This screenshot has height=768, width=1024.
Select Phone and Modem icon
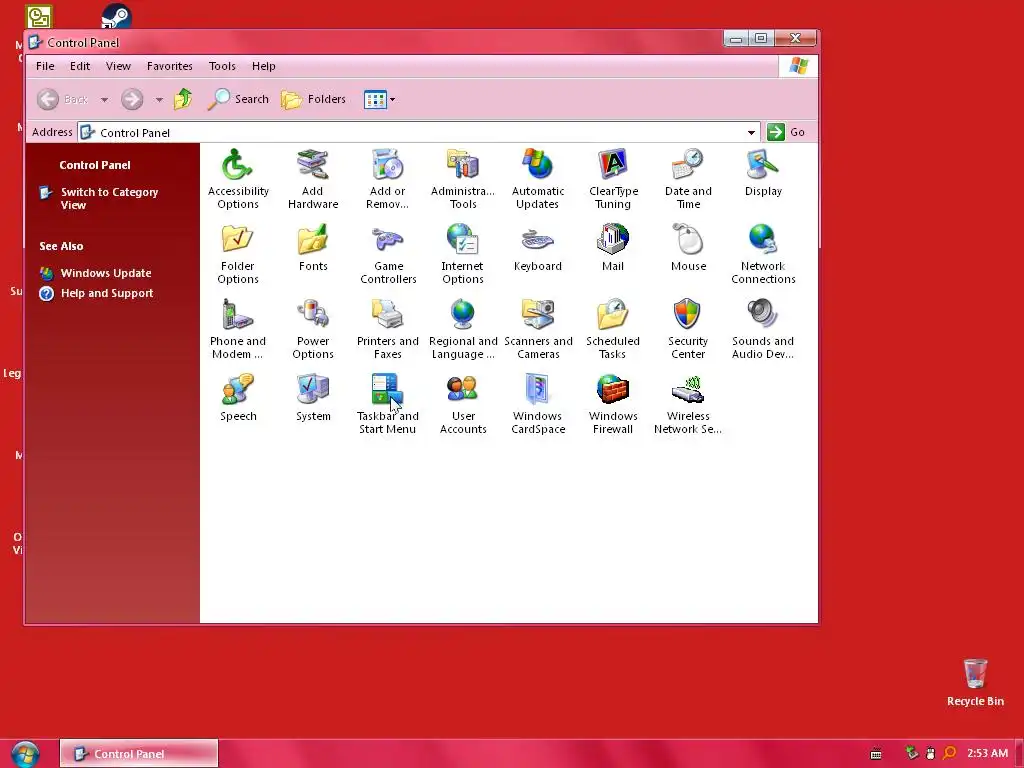pos(238,328)
